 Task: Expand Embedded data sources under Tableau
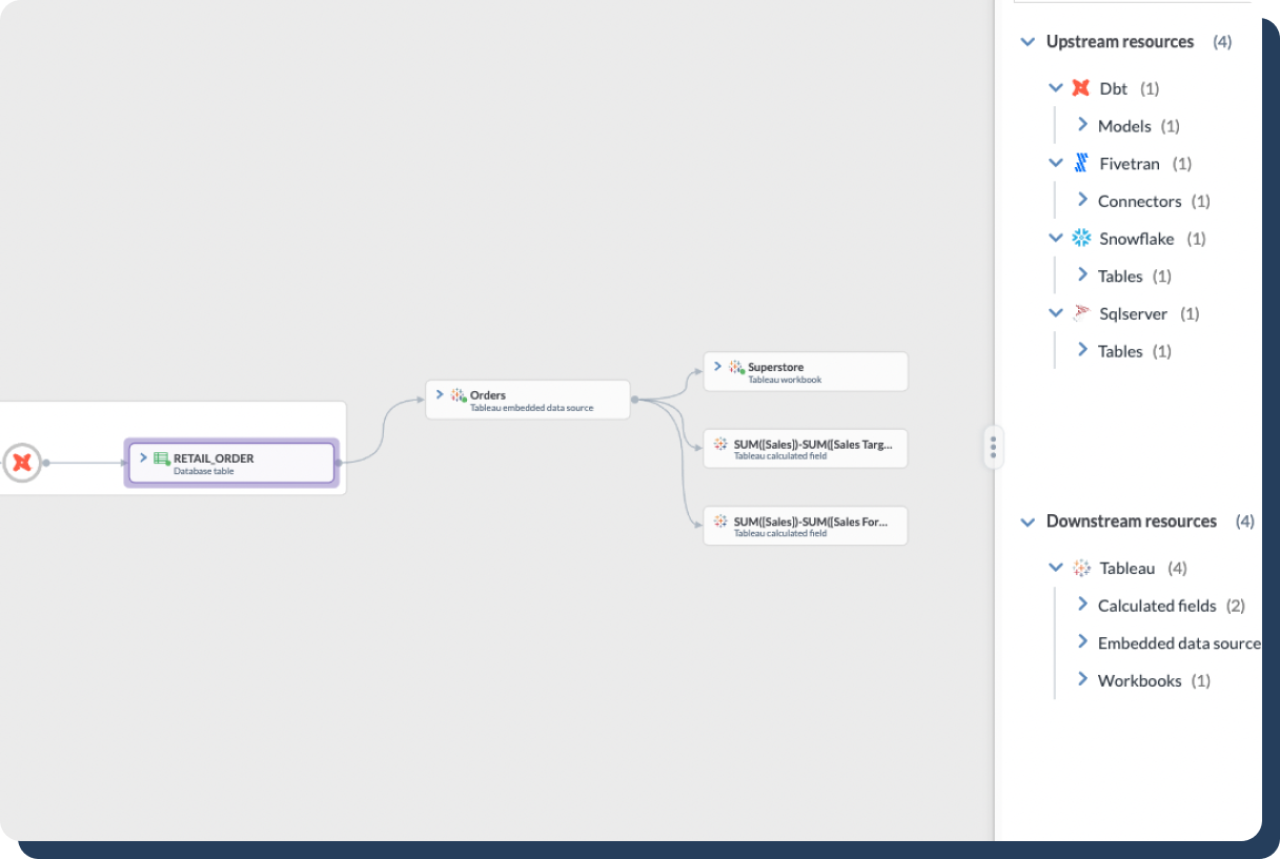pos(1082,642)
